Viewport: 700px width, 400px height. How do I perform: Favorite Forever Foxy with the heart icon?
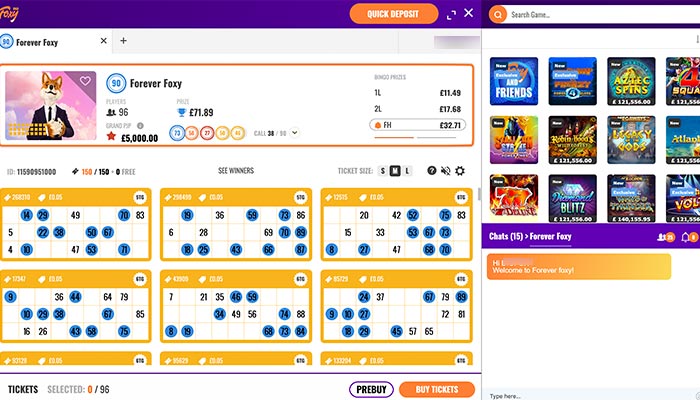coord(86,81)
